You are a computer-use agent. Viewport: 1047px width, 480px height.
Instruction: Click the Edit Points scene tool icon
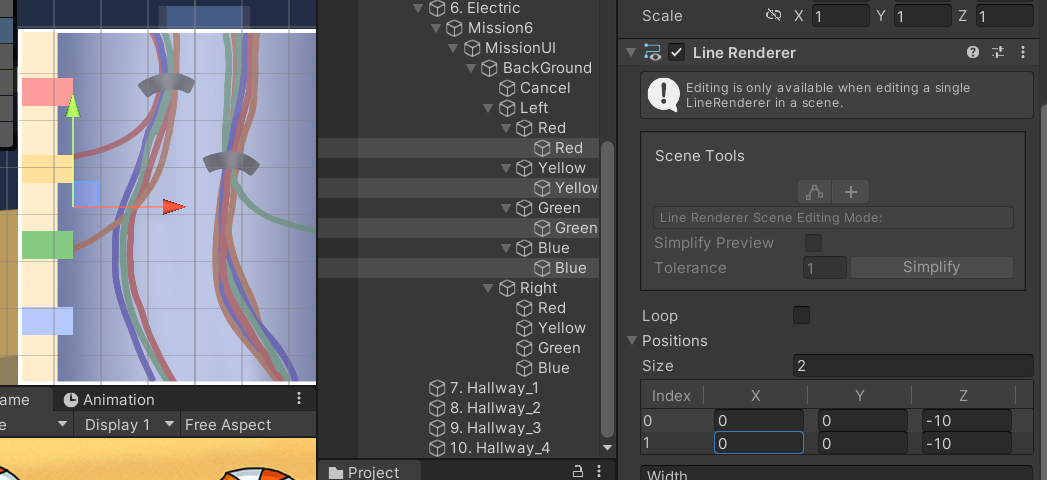pos(815,192)
